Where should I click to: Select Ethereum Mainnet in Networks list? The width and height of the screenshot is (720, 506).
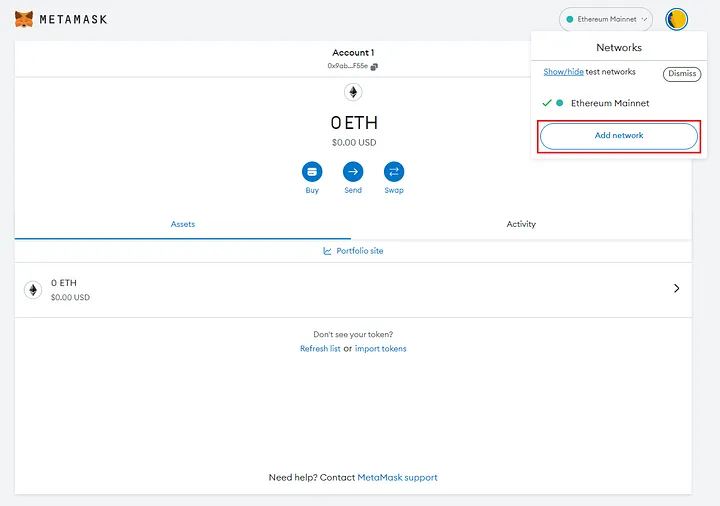609,103
